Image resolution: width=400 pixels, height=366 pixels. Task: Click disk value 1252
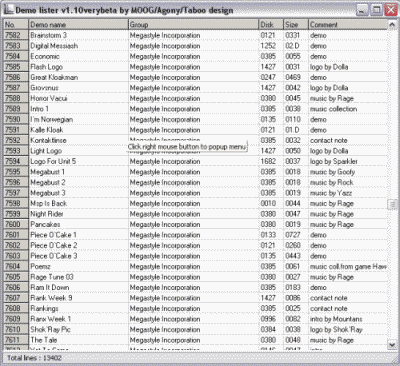[x=268, y=46]
